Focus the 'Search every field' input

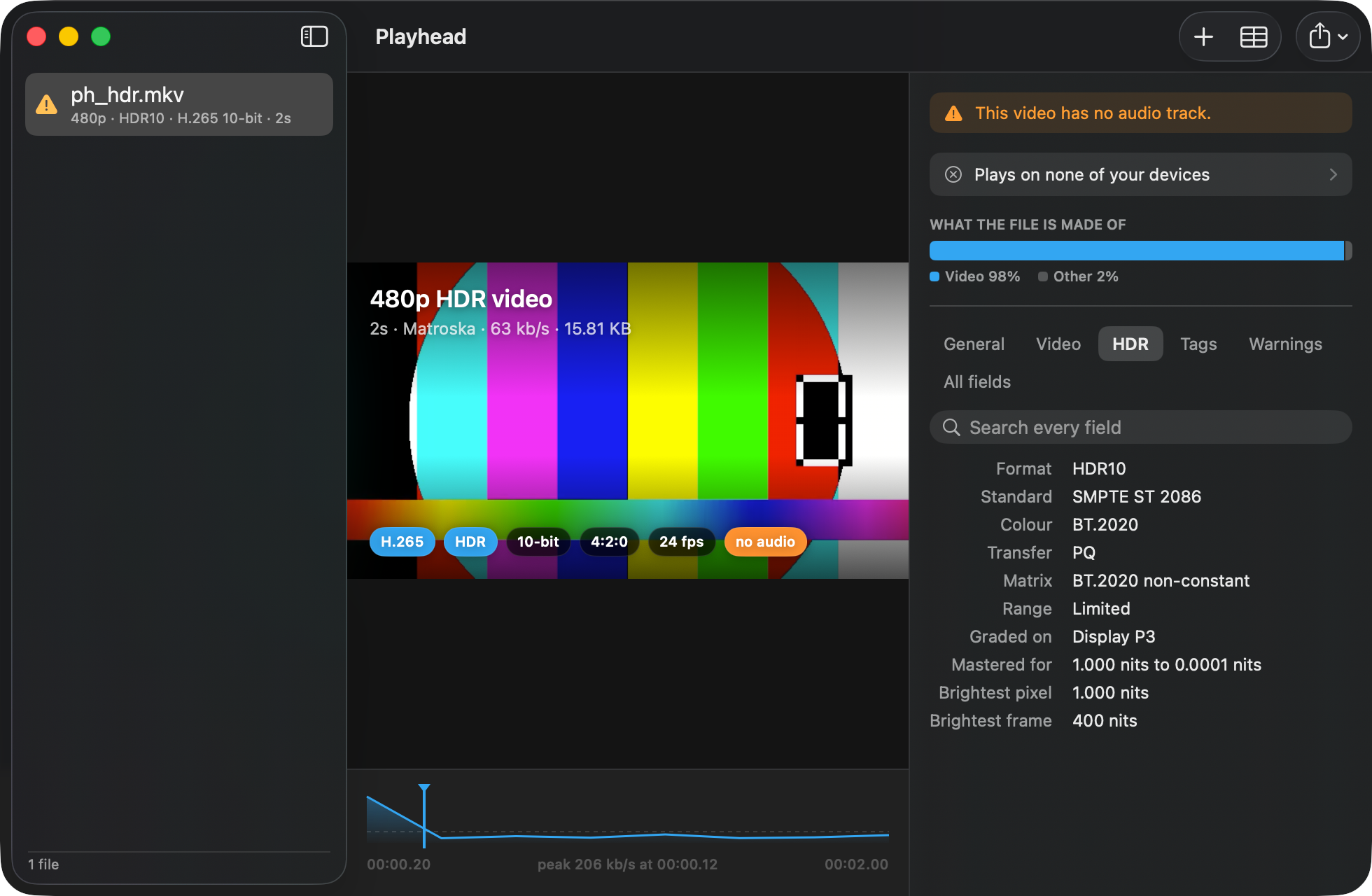pyautogui.click(x=1141, y=427)
